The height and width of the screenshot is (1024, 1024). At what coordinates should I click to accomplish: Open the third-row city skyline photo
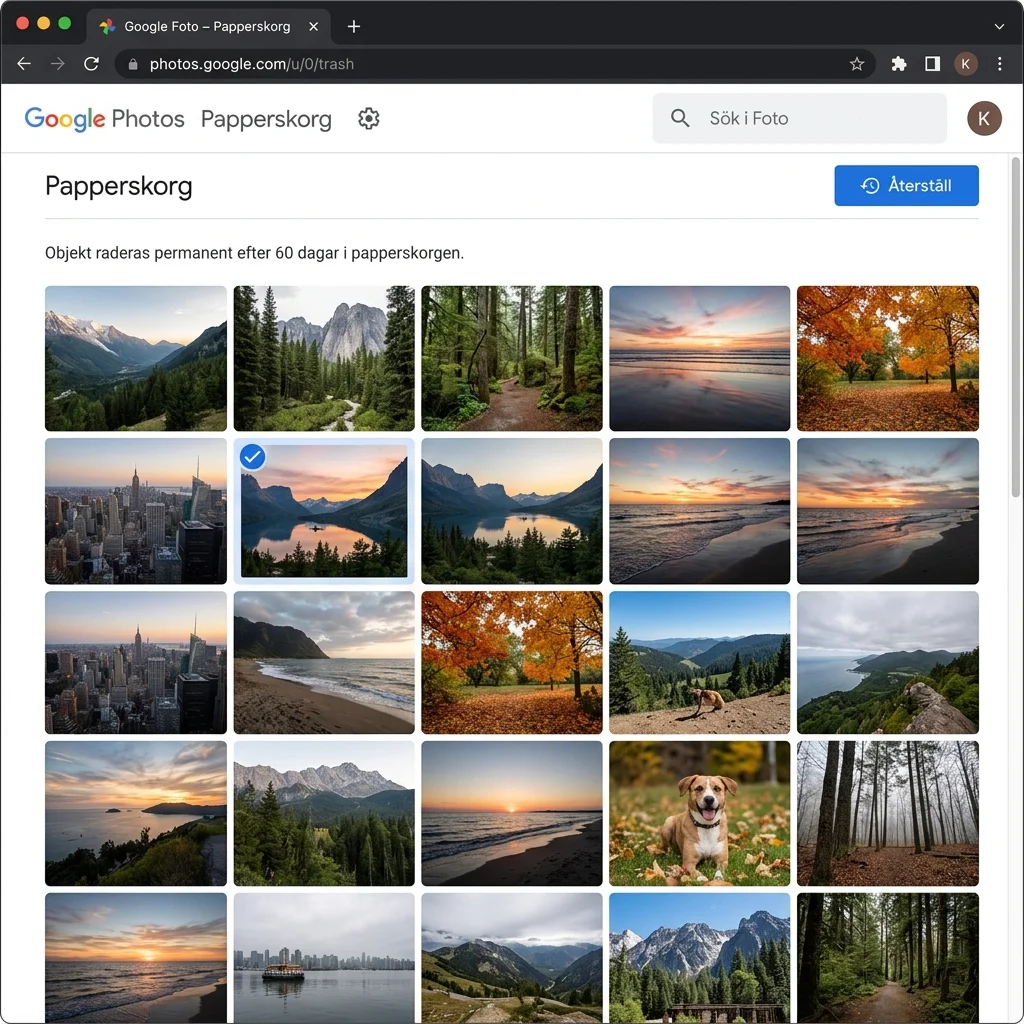click(x=136, y=662)
